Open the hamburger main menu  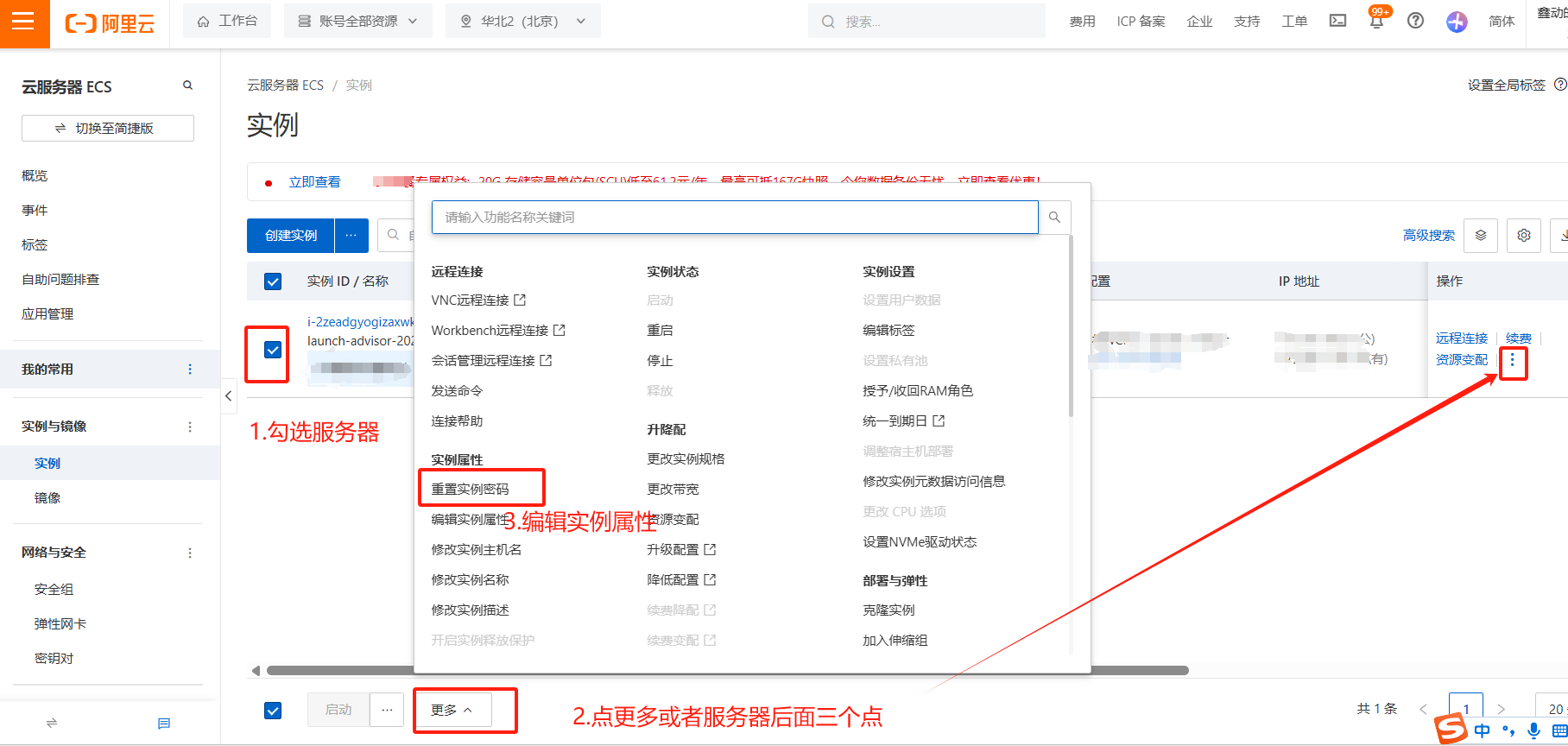tap(23, 22)
